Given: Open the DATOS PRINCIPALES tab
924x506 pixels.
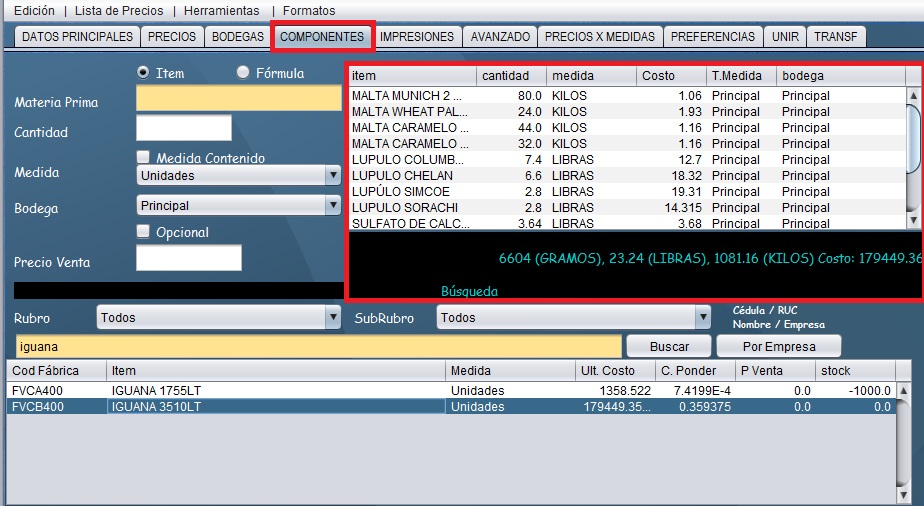Looking at the screenshot, I should 77,37.
